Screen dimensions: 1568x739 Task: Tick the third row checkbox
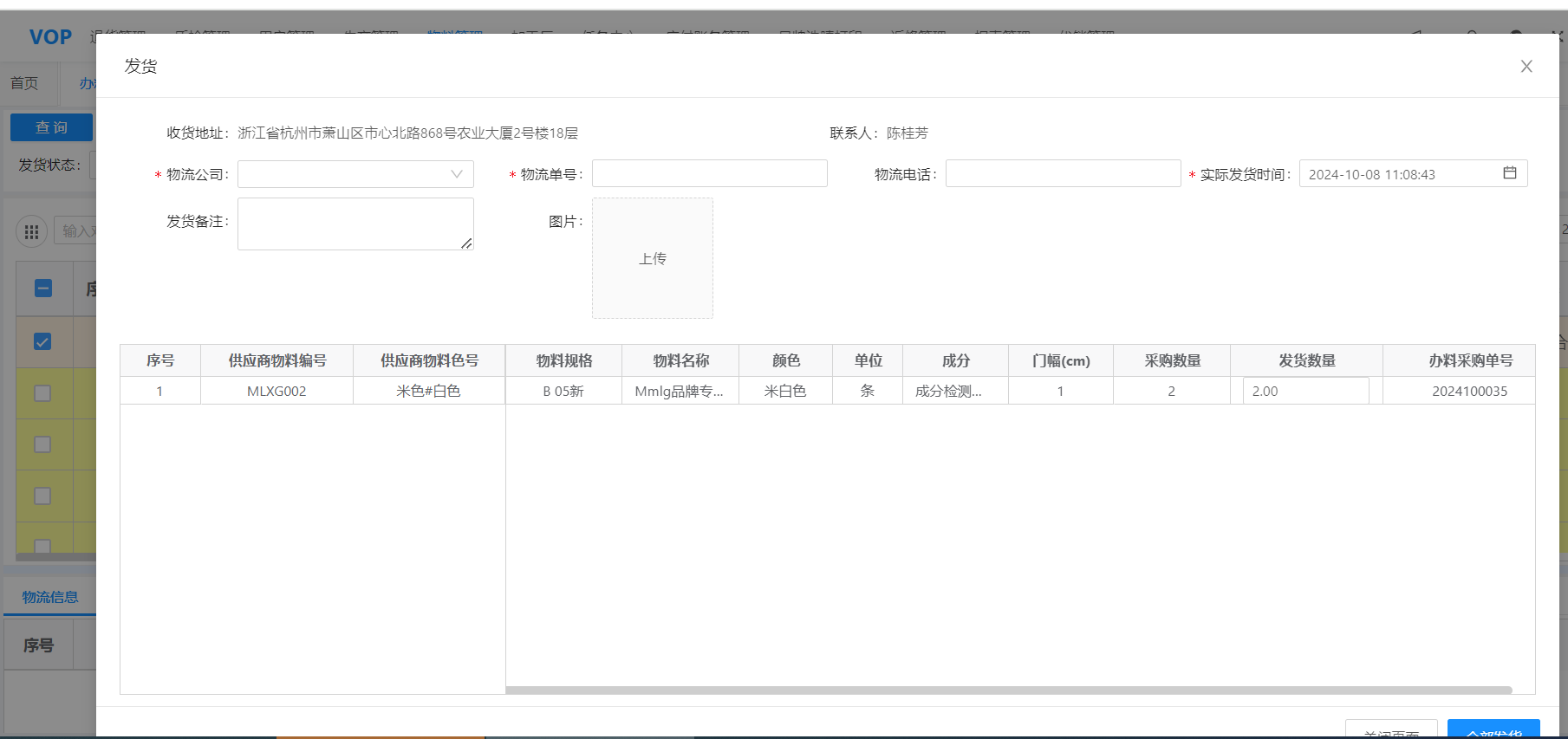[42, 444]
